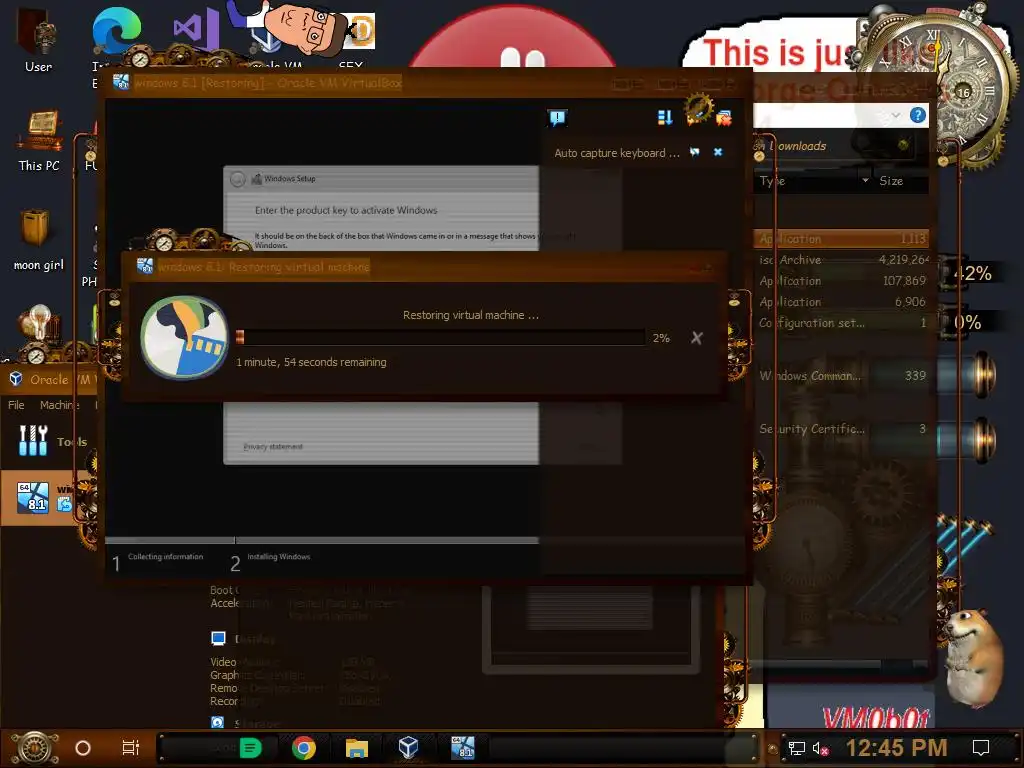Click the green notes app taskbar icon

(x=250, y=748)
